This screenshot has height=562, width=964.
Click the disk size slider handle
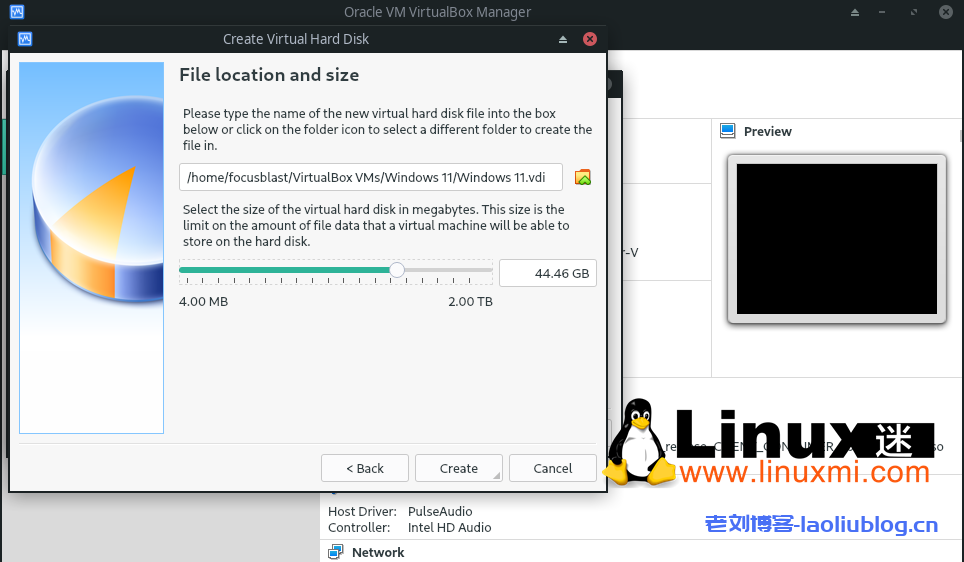tap(397, 270)
